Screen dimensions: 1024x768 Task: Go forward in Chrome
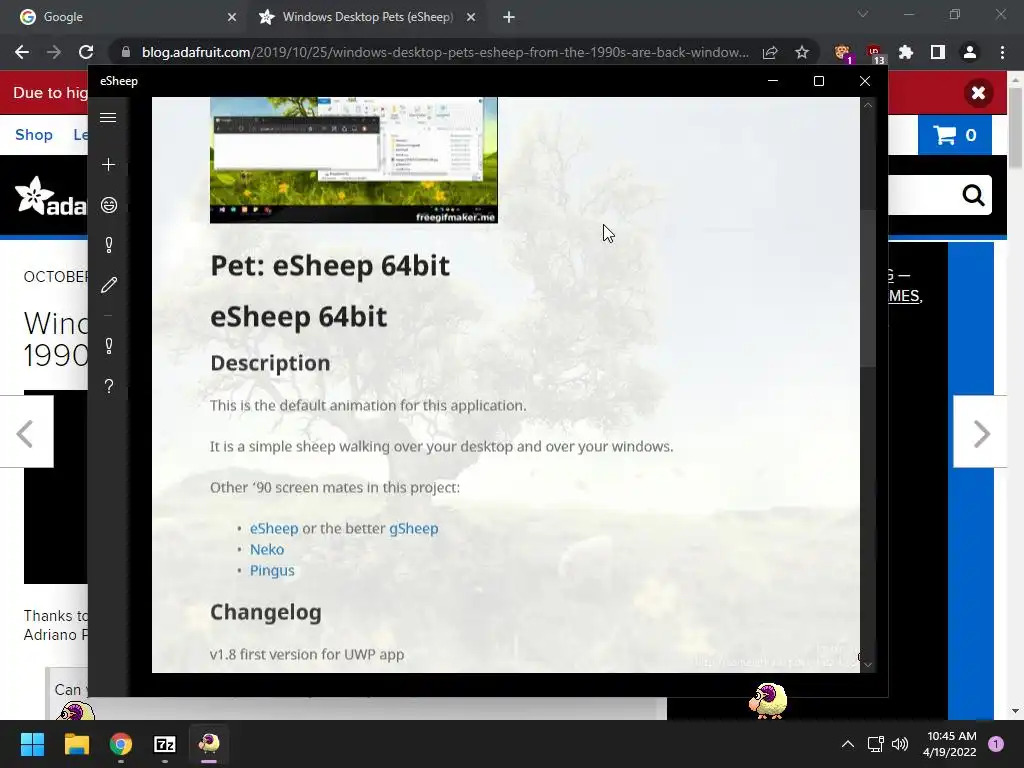[x=54, y=52]
